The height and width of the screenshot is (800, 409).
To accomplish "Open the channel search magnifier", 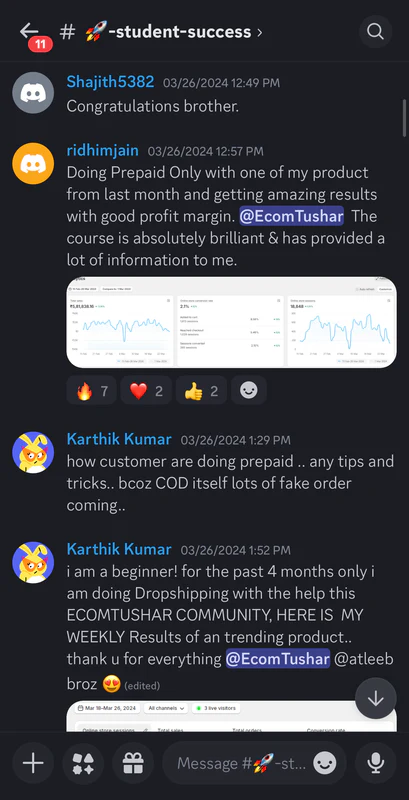I will click(x=375, y=32).
